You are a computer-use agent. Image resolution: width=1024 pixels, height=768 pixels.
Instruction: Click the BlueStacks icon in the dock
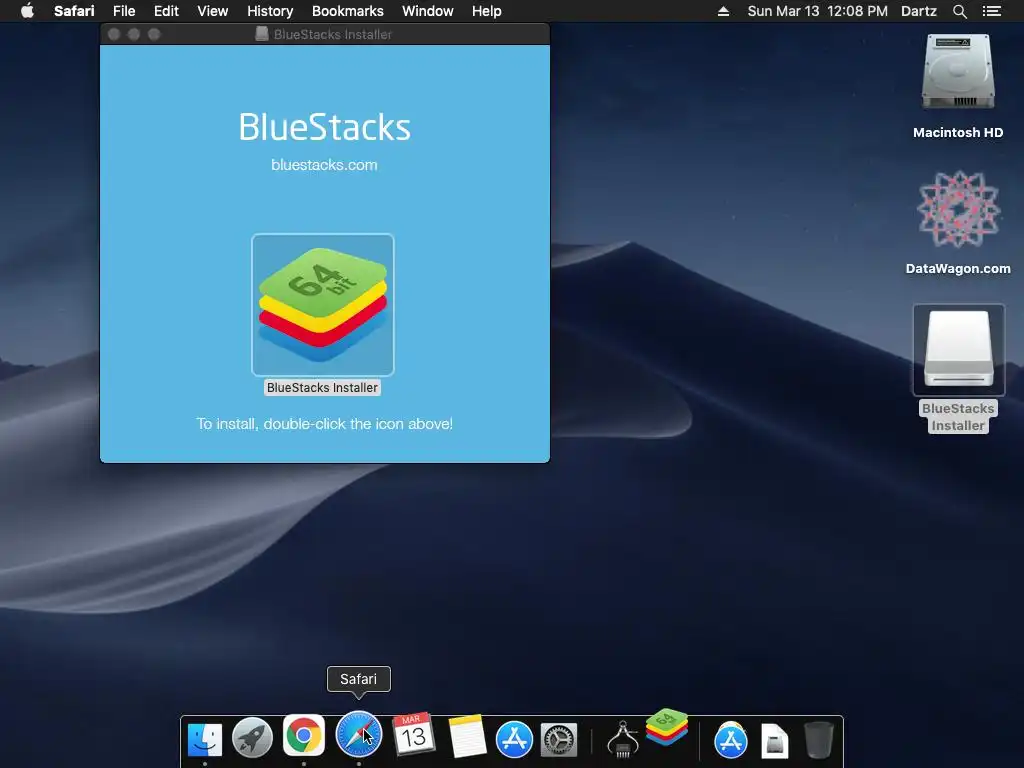[x=667, y=727]
